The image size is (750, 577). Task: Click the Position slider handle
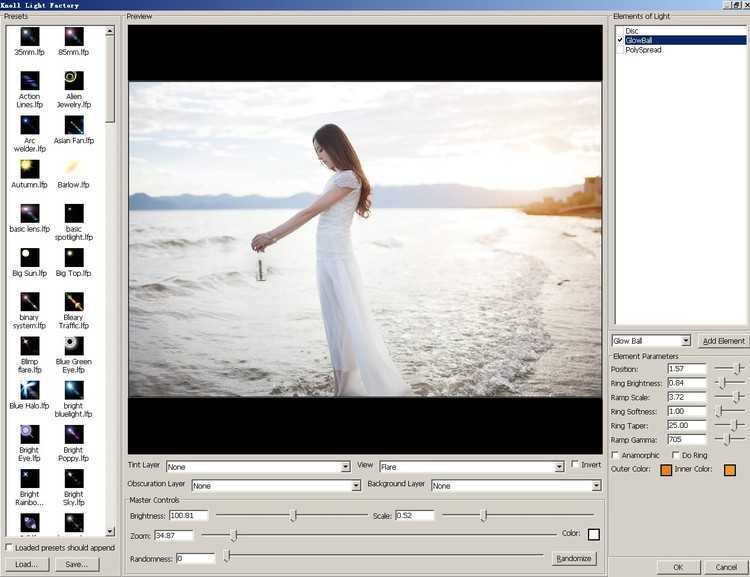739,368
